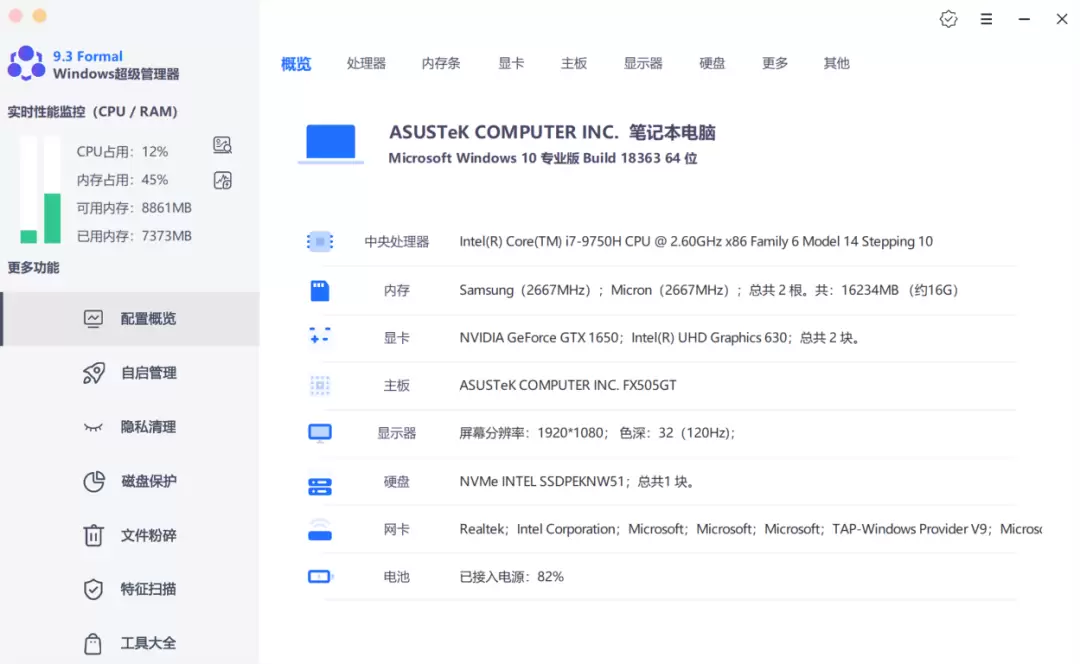The width and height of the screenshot is (1080, 664).
Task: Click the battery icon in 电池 row
Action: (x=320, y=577)
